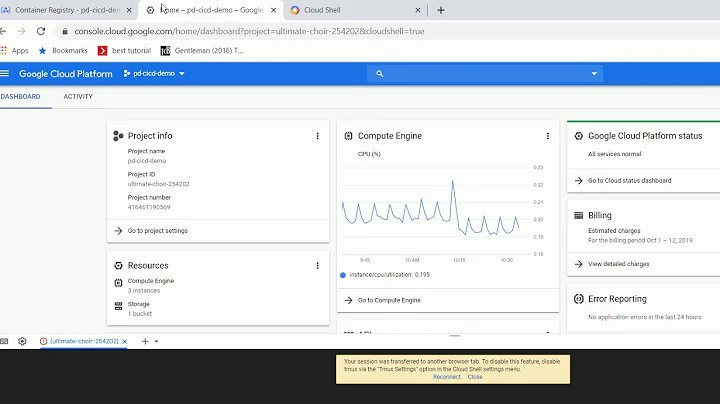This screenshot has width=720, height=404.
Task: Click the Project ID value ultimate-choir-254202
Action: [158, 184]
